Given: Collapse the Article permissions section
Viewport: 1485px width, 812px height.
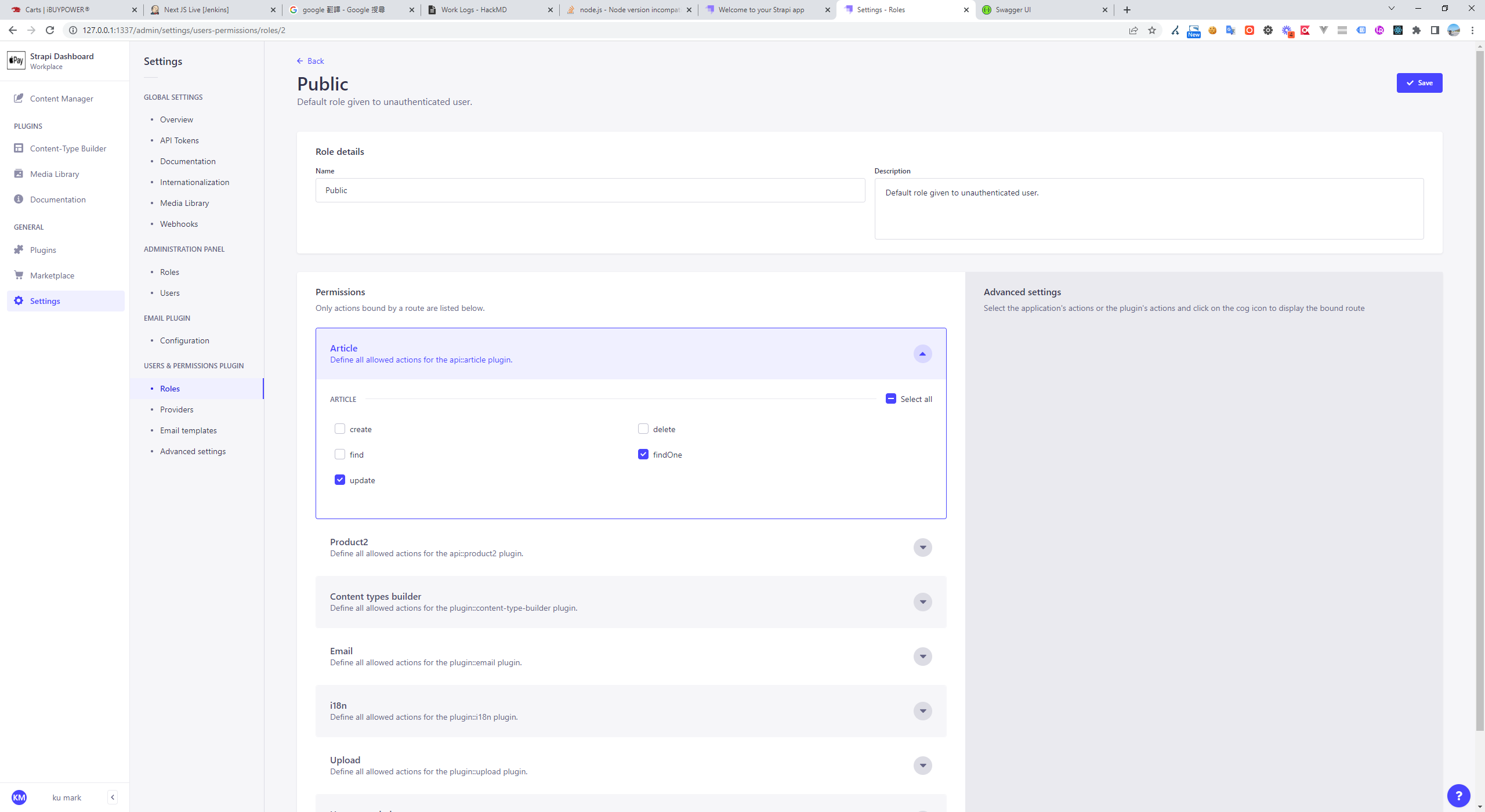Looking at the screenshot, I should click(x=922, y=354).
